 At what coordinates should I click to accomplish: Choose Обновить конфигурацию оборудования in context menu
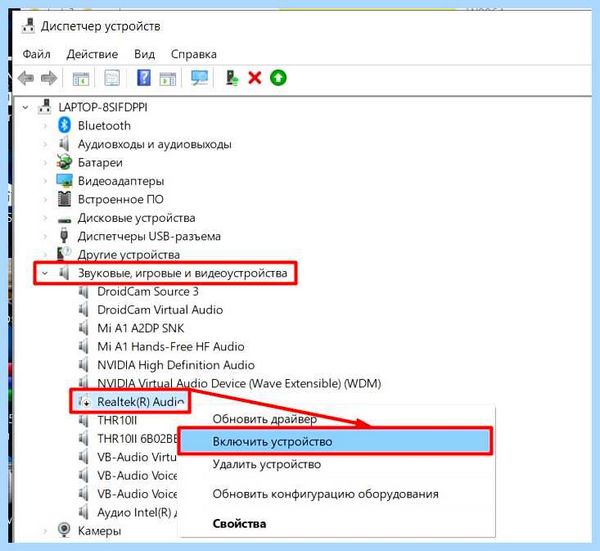[326, 494]
